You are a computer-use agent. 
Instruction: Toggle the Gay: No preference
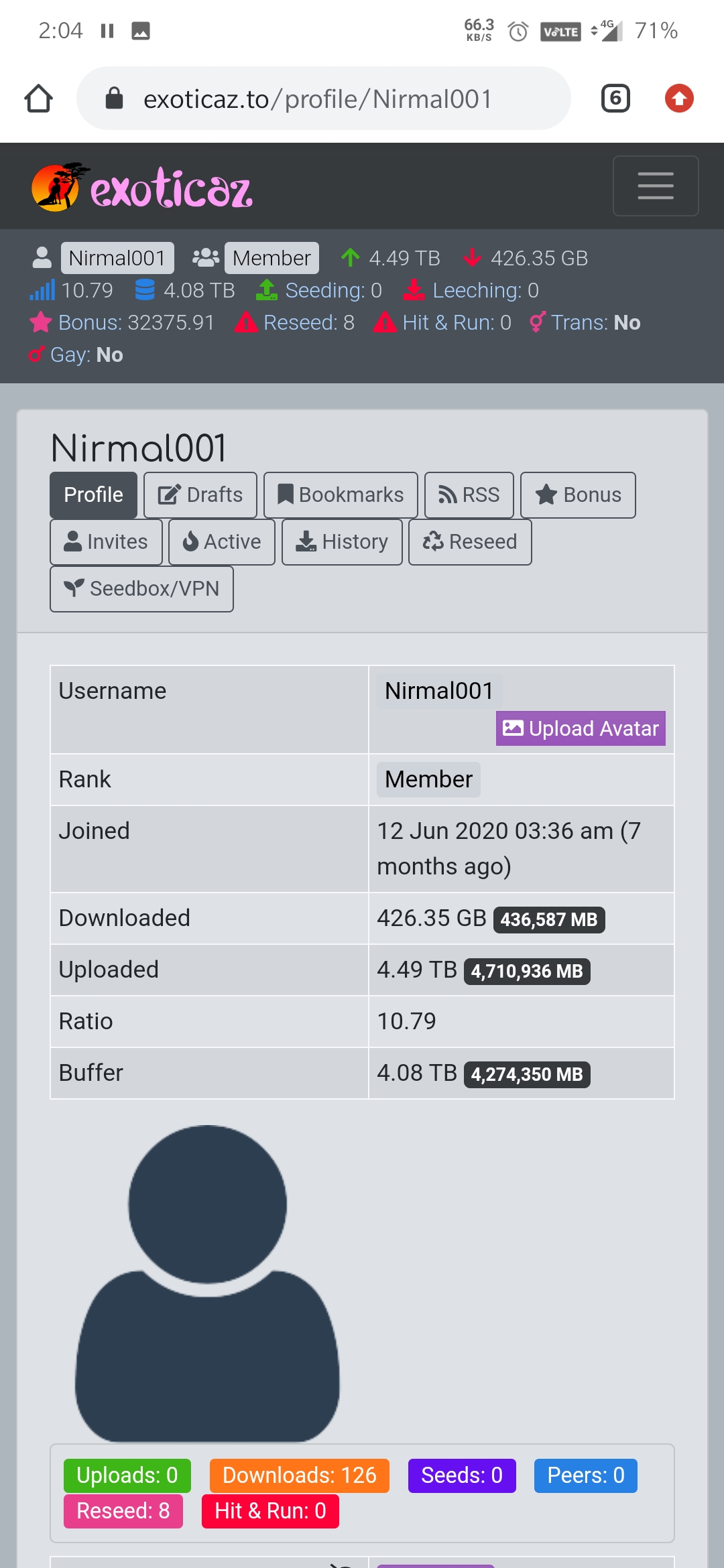click(86, 354)
